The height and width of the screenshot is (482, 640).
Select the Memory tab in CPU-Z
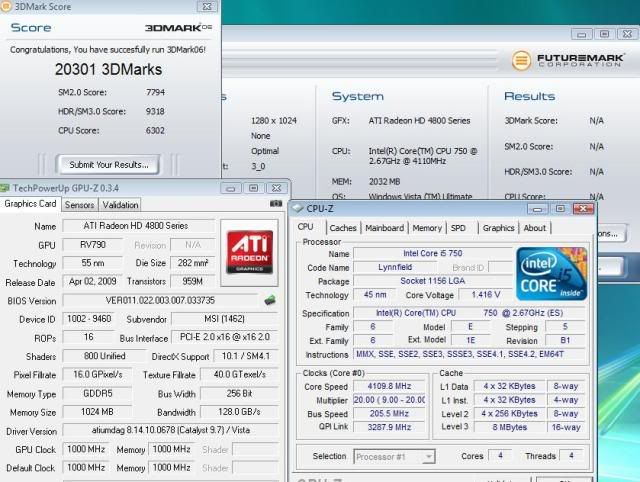[x=427, y=228]
